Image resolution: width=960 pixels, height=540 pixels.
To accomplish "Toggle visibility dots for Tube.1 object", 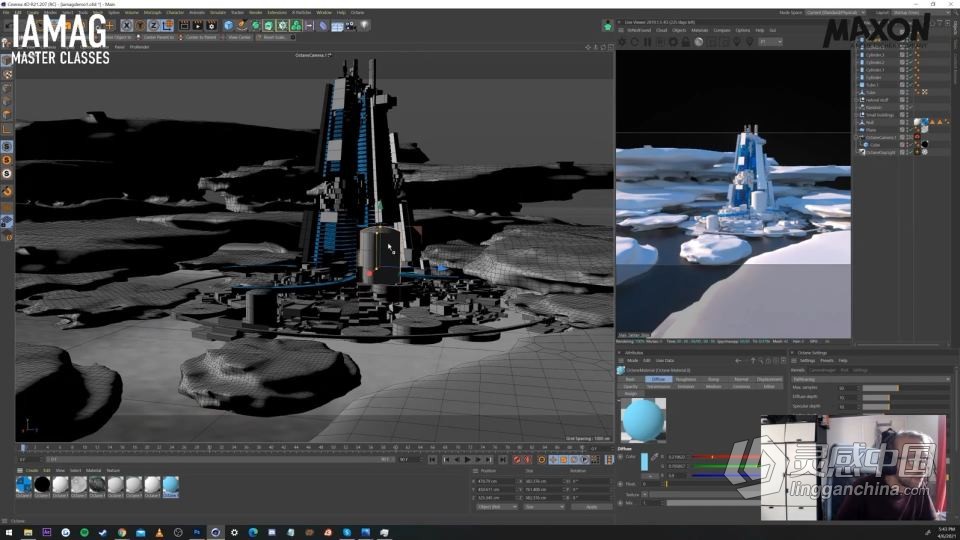I will click(908, 84).
